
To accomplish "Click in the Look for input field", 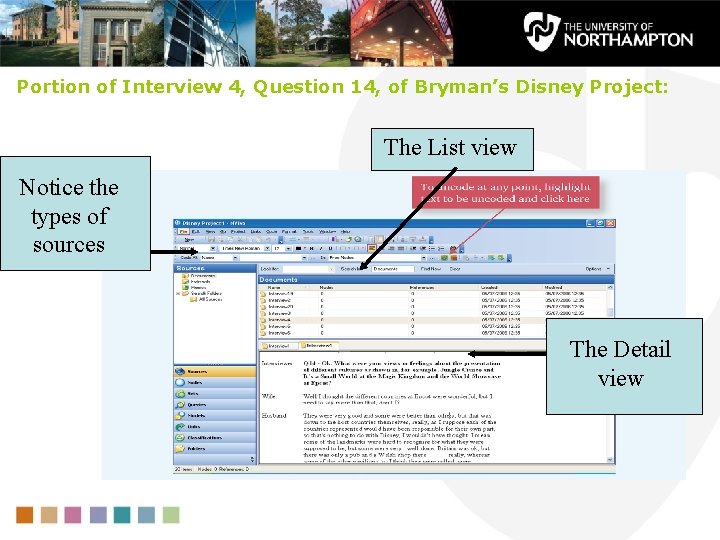I will (308, 269).
